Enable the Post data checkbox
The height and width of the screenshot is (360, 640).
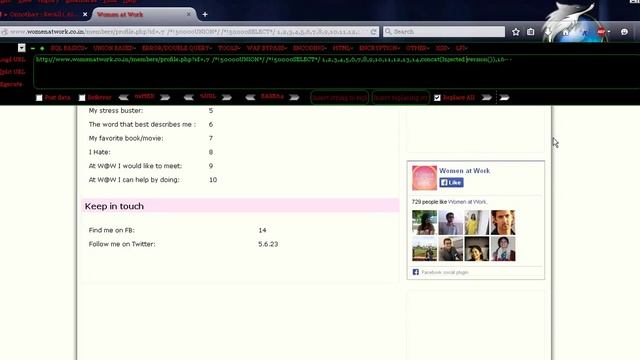tap(39, 98)
